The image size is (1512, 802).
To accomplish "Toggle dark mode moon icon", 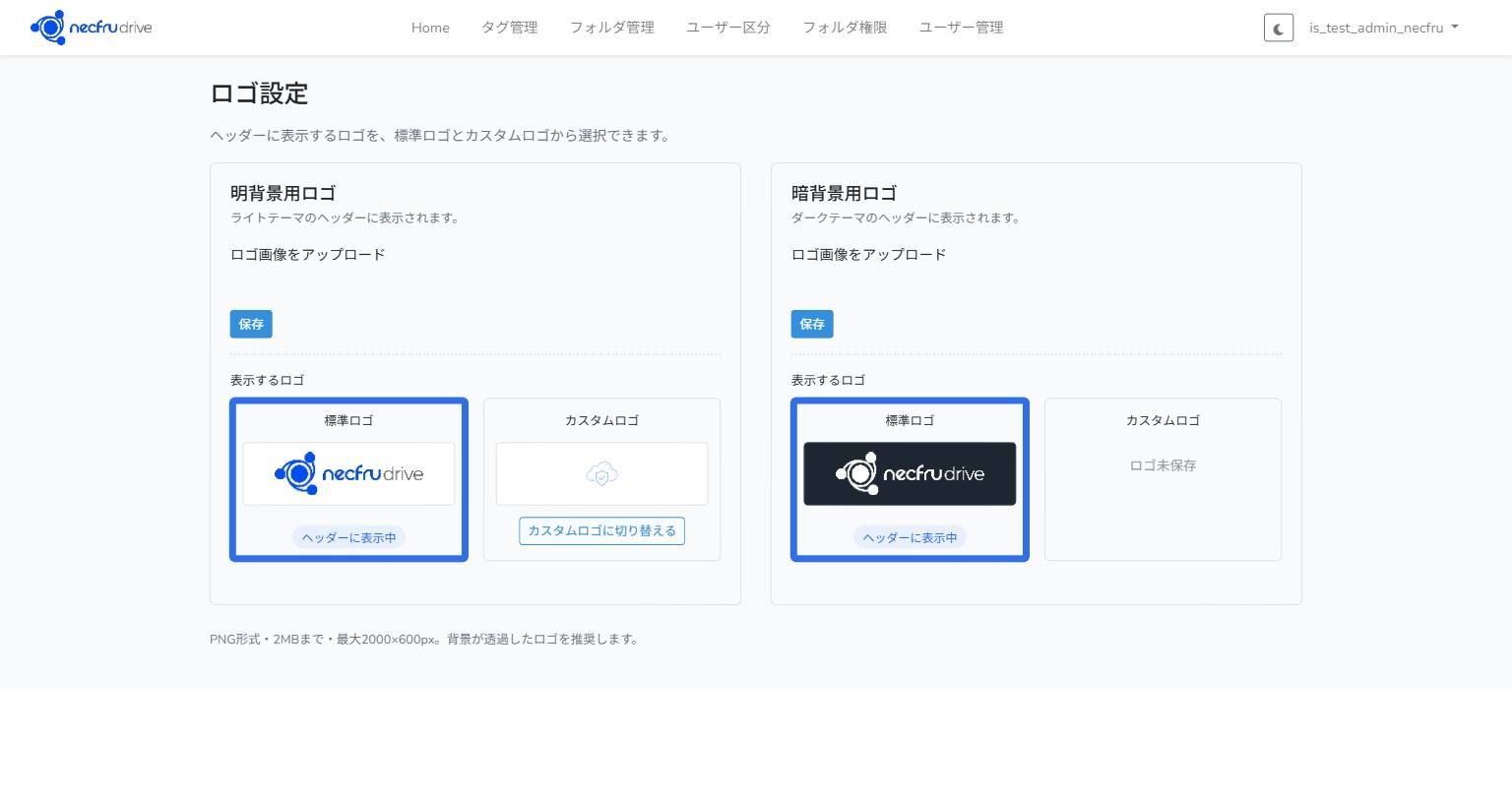I will click(1279, 28).
